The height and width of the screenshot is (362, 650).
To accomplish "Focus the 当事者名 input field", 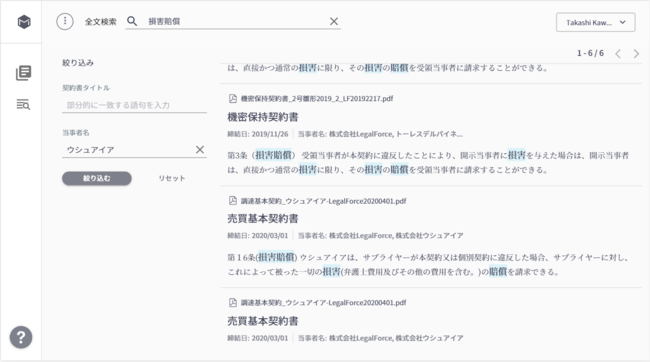I will point(128,150).
